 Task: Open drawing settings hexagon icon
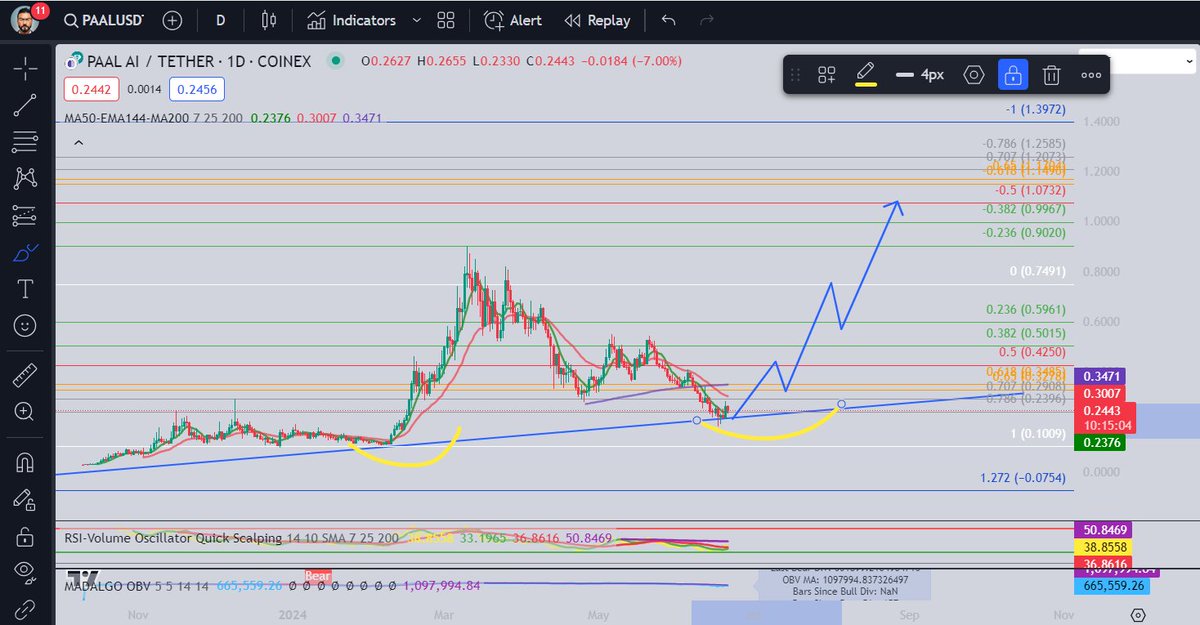[974, 75]
